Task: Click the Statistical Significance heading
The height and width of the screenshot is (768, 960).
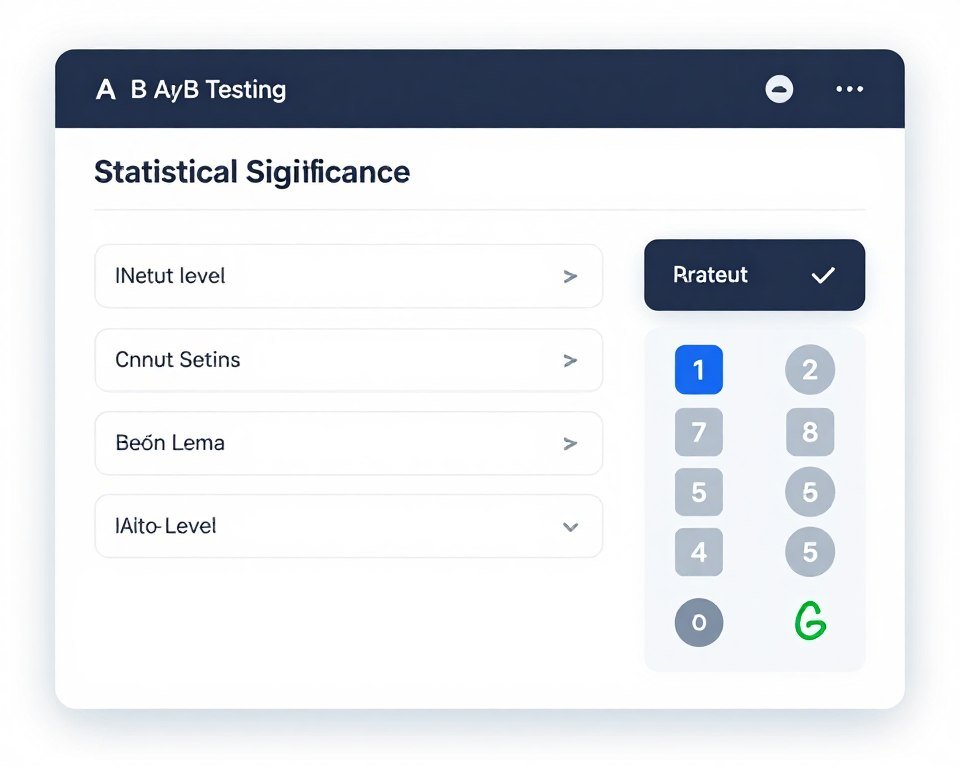Action: pyautogui.click(x=252, y=171)
